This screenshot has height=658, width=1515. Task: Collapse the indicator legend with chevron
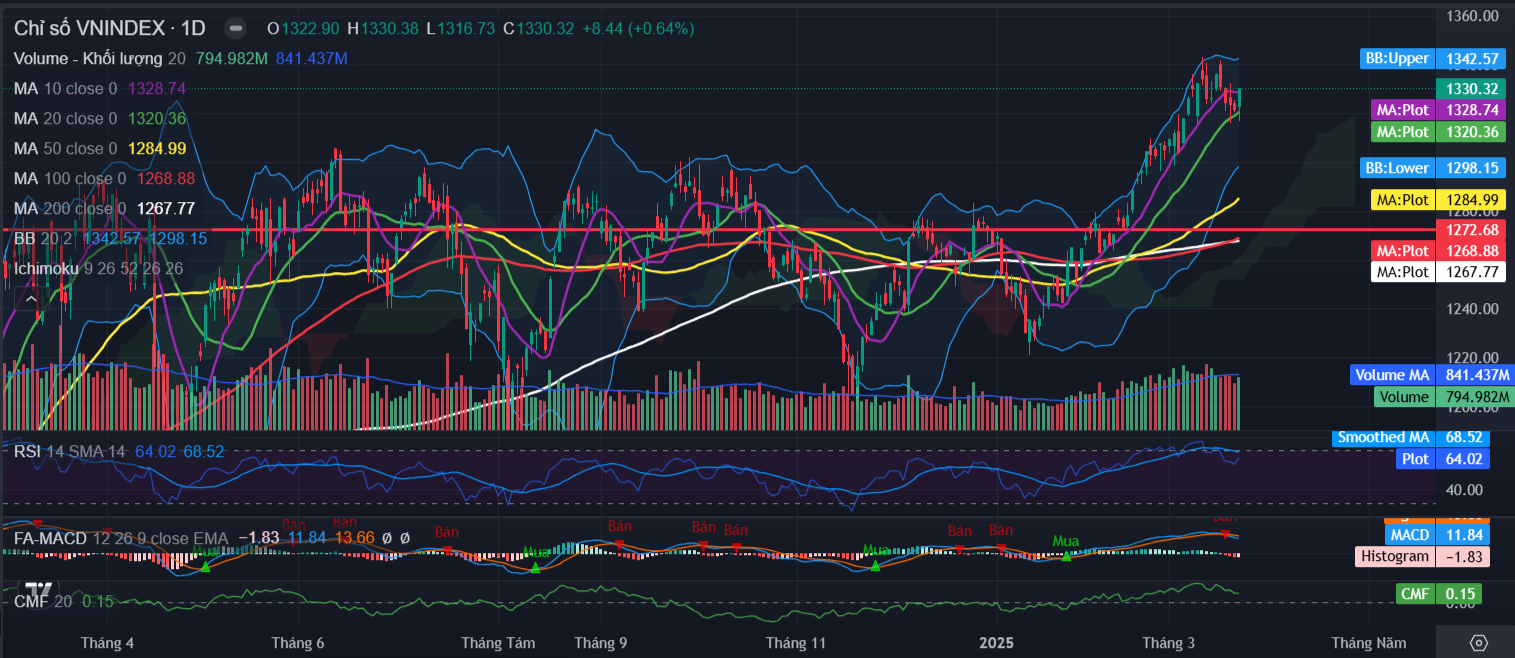(x=29, y=297)
